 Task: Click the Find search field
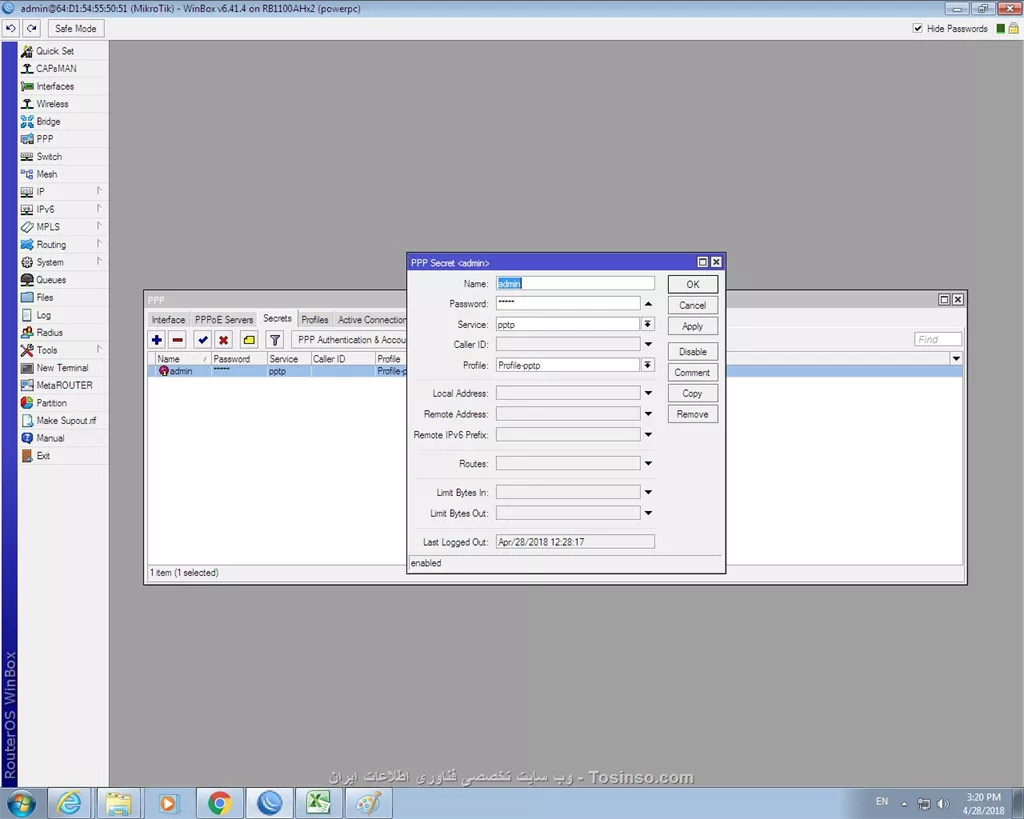938,340
